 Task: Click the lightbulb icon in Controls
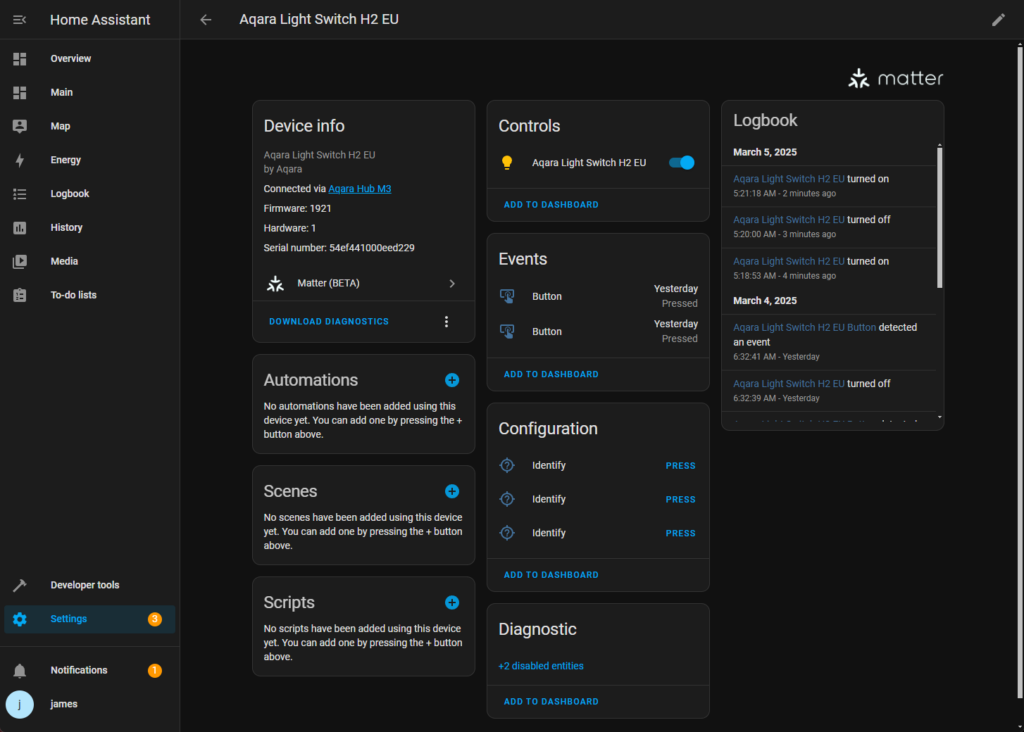coord(507,162)
